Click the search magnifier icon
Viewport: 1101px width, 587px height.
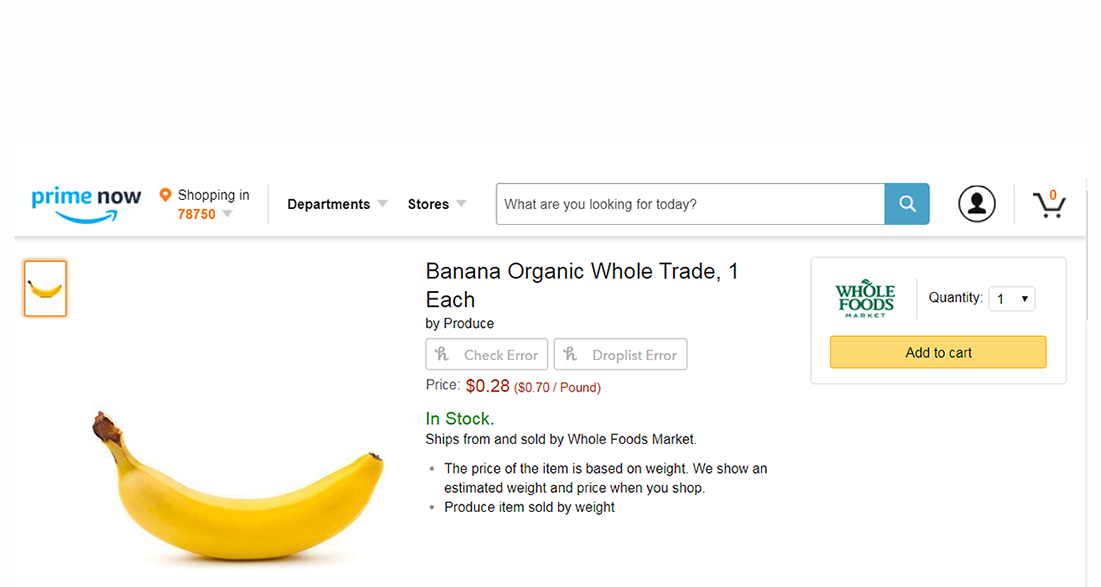coord(906,203)
